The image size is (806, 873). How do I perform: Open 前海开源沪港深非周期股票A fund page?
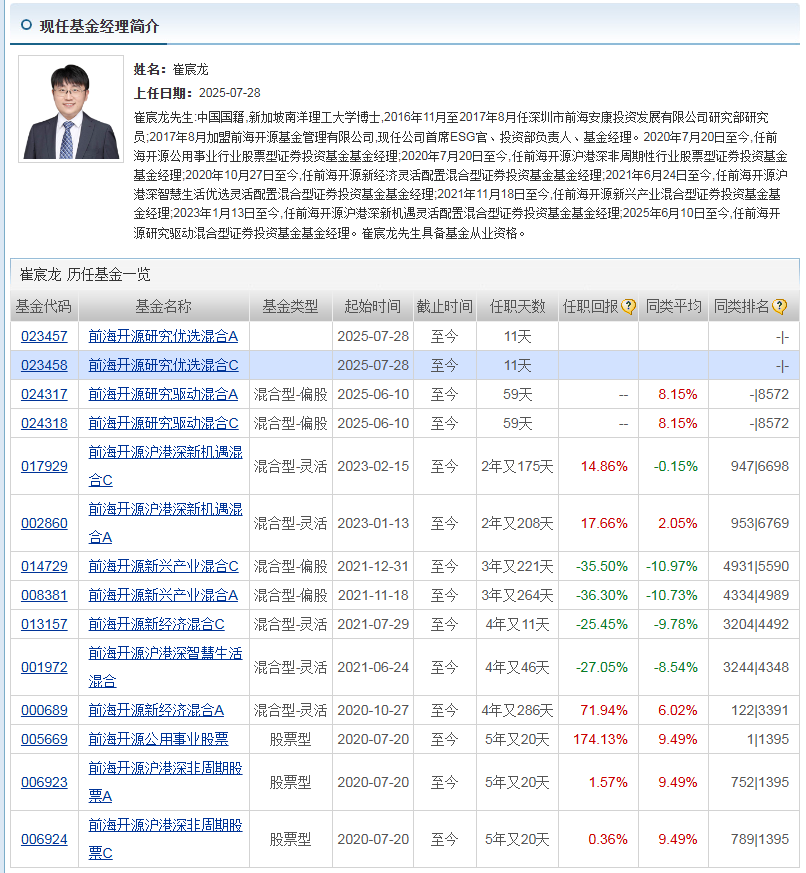pyautogui.click(x=165, y=782)
